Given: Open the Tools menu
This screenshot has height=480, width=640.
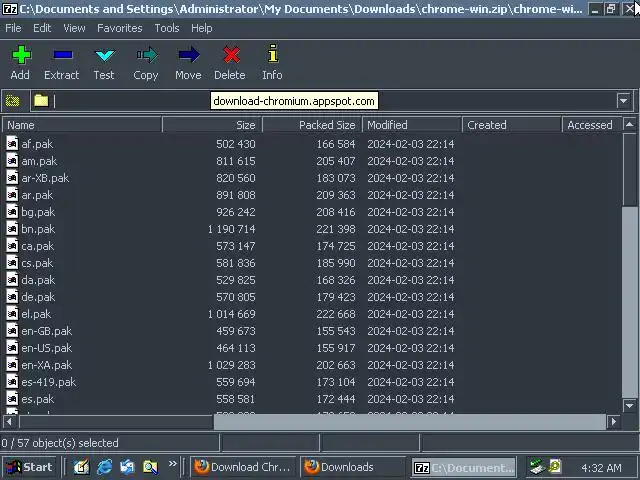Looking at the screenshot, I should [167, 28].
